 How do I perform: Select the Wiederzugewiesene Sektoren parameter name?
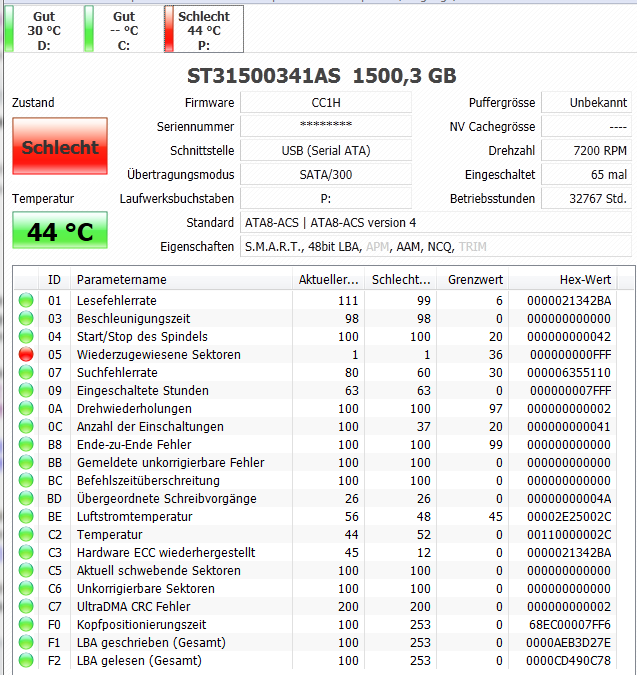click(x=158, y=355)
